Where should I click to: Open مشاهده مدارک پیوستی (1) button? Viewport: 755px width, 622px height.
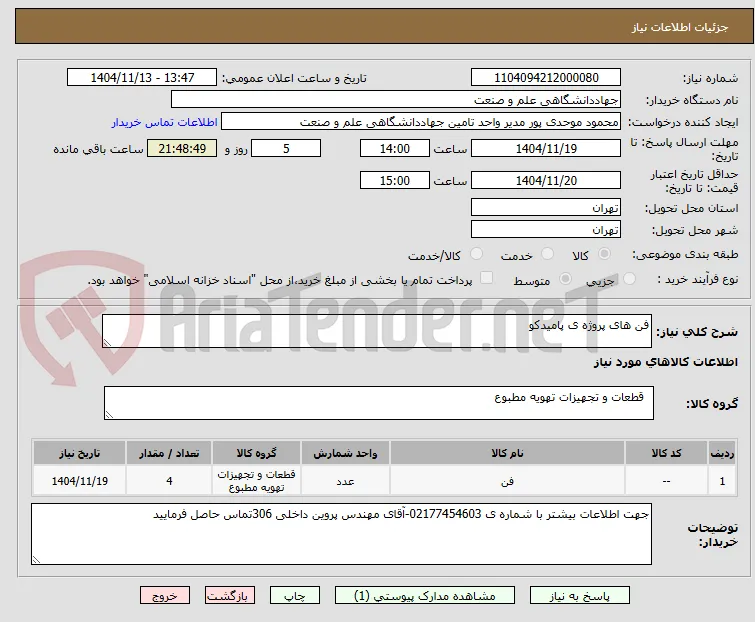coord(425,596)
